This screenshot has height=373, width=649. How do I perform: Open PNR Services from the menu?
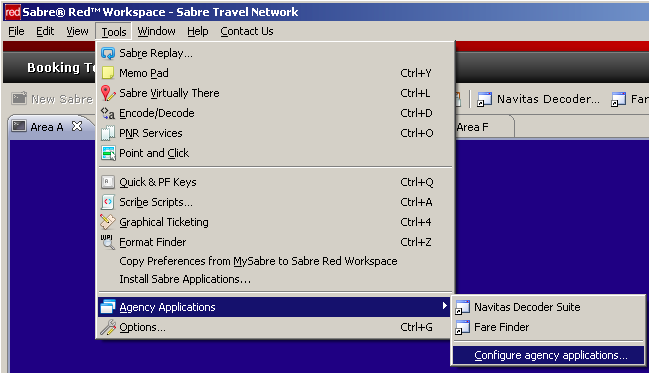click(x=275, y=133)
